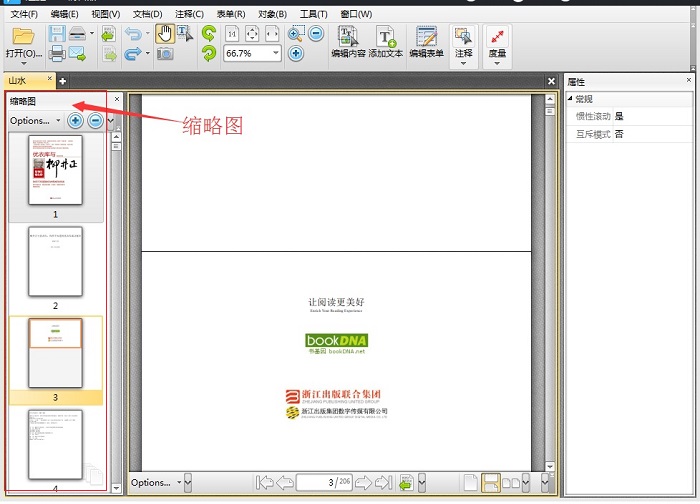Screen dimensions: 700x504
Task: Open the 编辑(E) menu
Action: point(65,14)
